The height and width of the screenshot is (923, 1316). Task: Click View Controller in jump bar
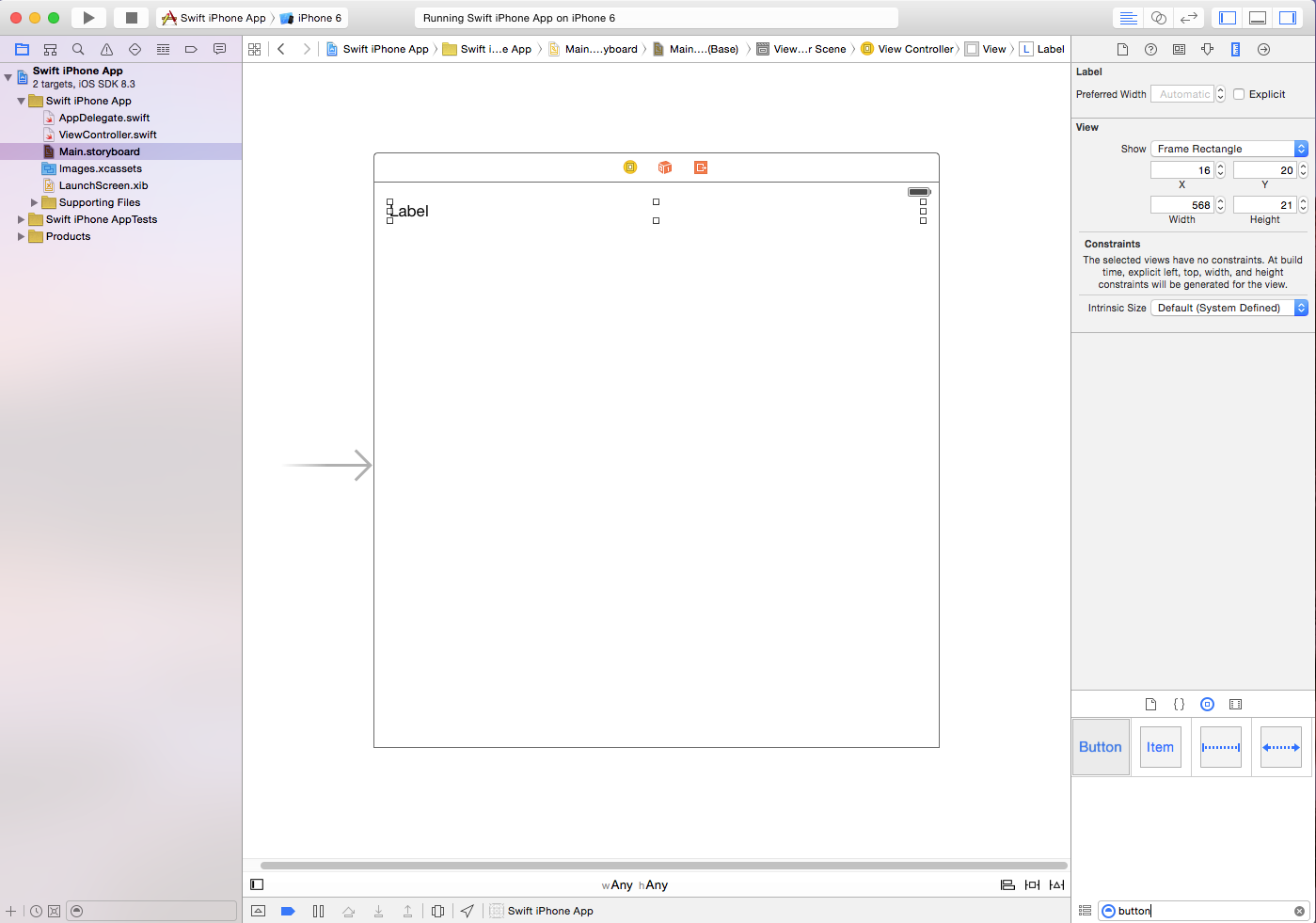907,49
